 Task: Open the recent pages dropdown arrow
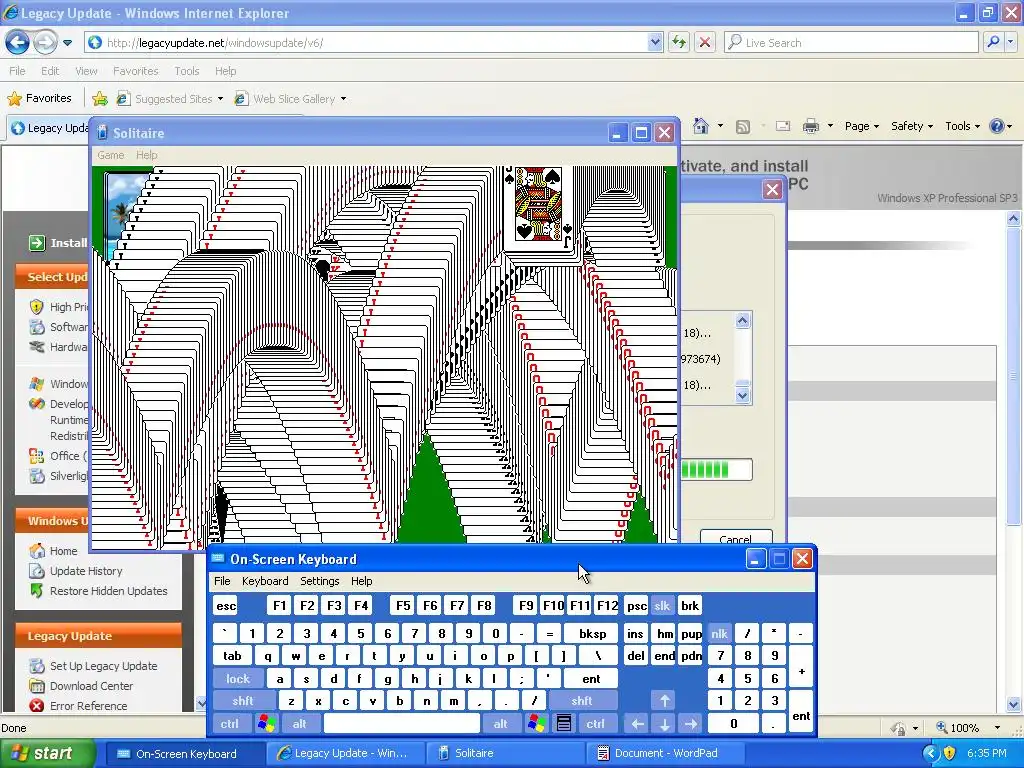(67, 43)
